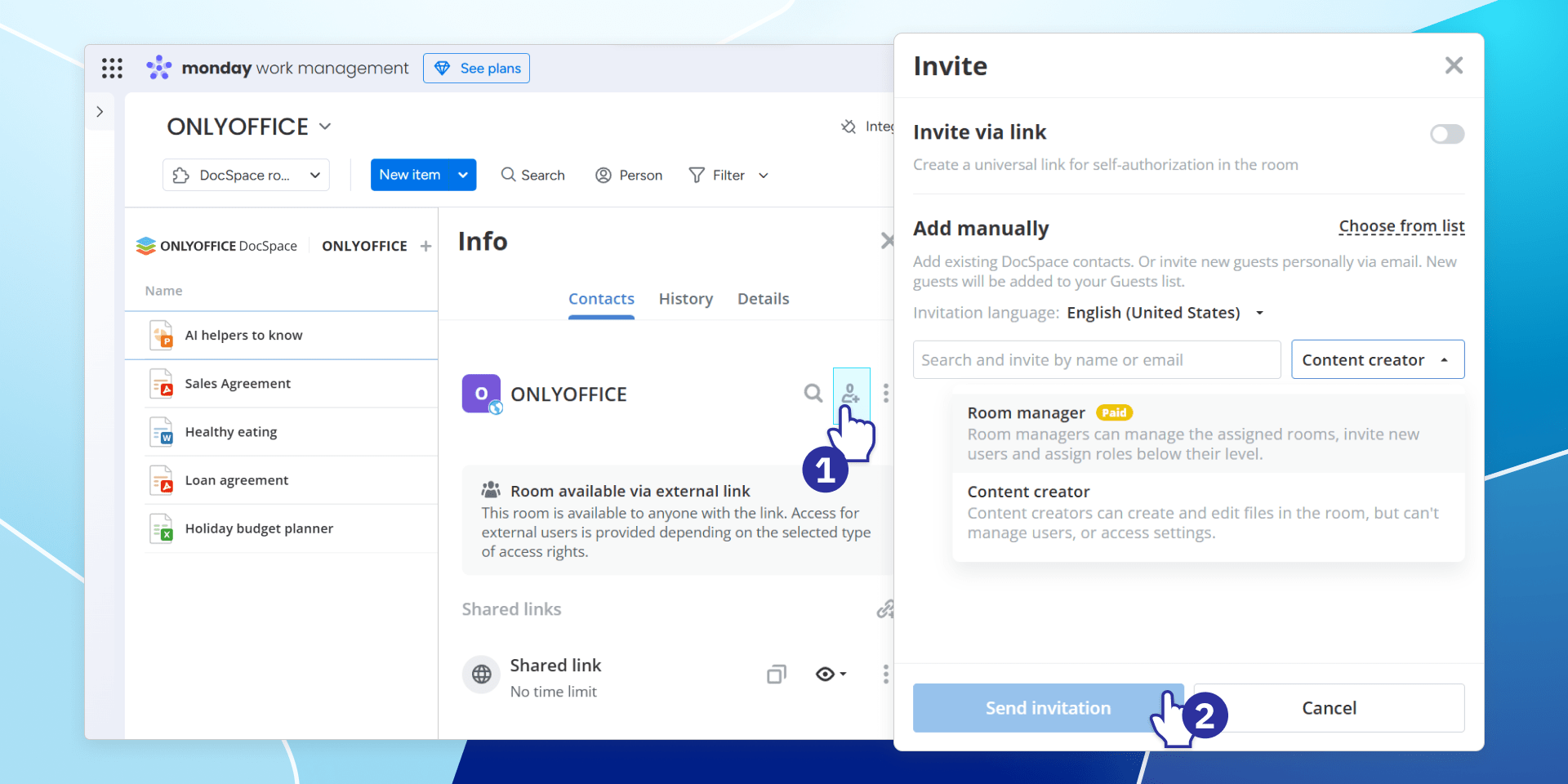Click the Healthy eating Word file icon

[x=162, y=432]
